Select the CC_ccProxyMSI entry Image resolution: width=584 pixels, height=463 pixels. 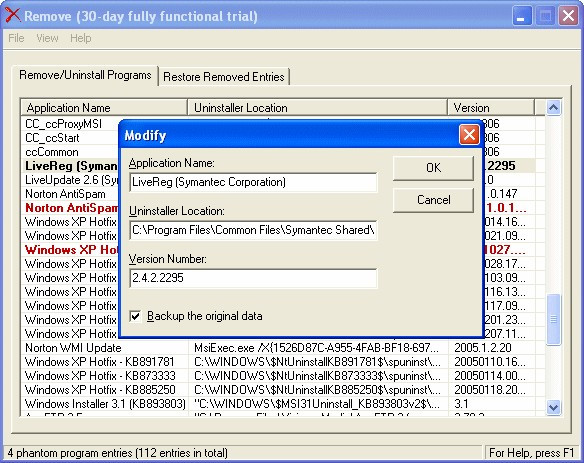(63, 124)
